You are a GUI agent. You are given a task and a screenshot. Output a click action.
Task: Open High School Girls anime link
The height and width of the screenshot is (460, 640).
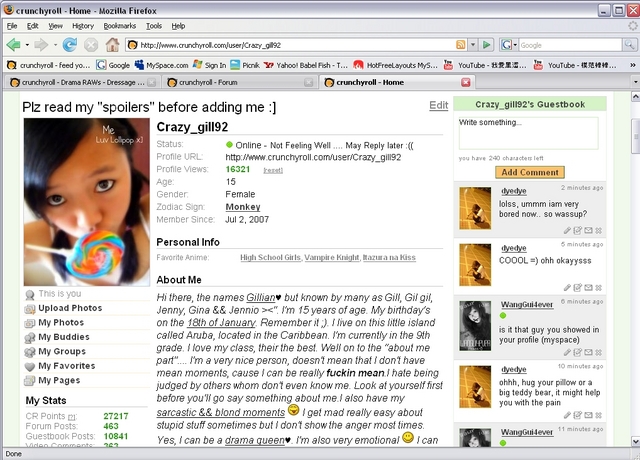click(x=270, y=258)
